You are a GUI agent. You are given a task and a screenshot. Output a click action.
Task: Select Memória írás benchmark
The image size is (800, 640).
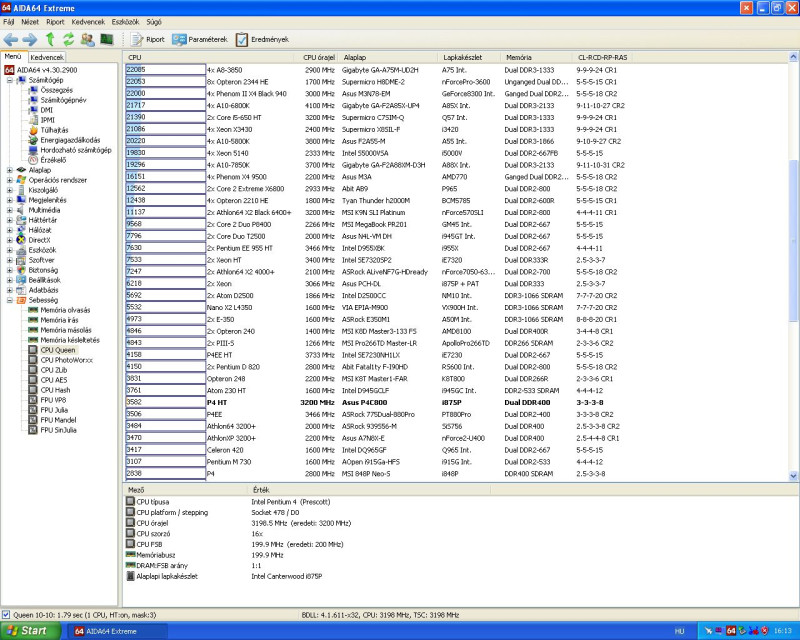point(54,320)
